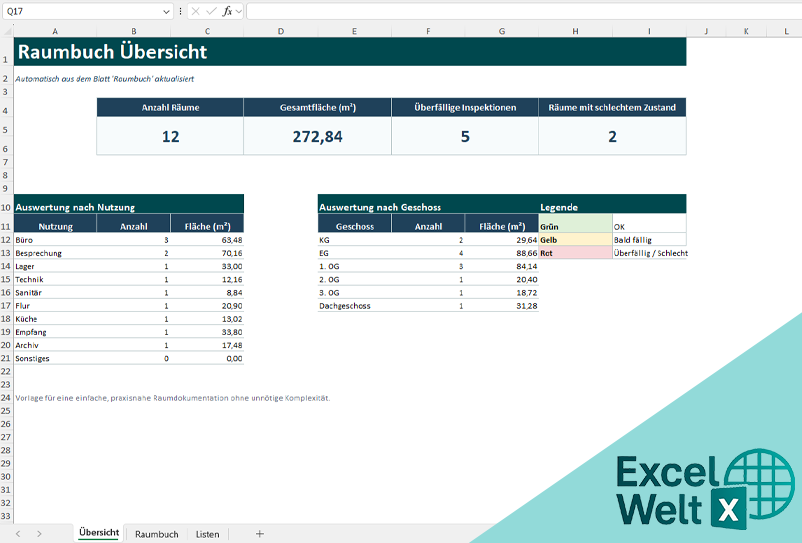Click the Enter checkmark in formula bar

coord(211,11)
